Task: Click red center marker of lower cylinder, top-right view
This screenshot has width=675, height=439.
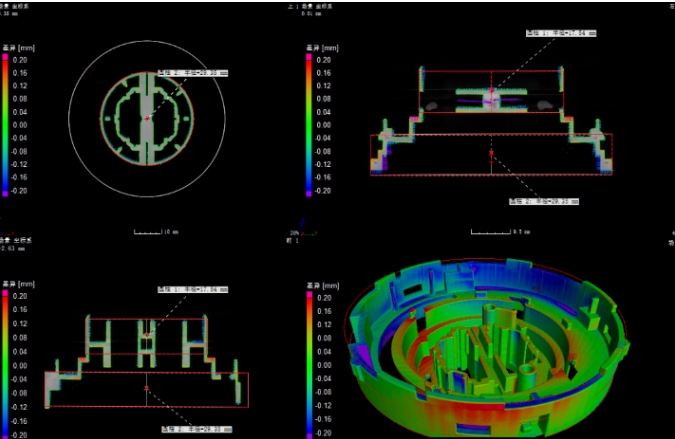Action: point(491,153)
